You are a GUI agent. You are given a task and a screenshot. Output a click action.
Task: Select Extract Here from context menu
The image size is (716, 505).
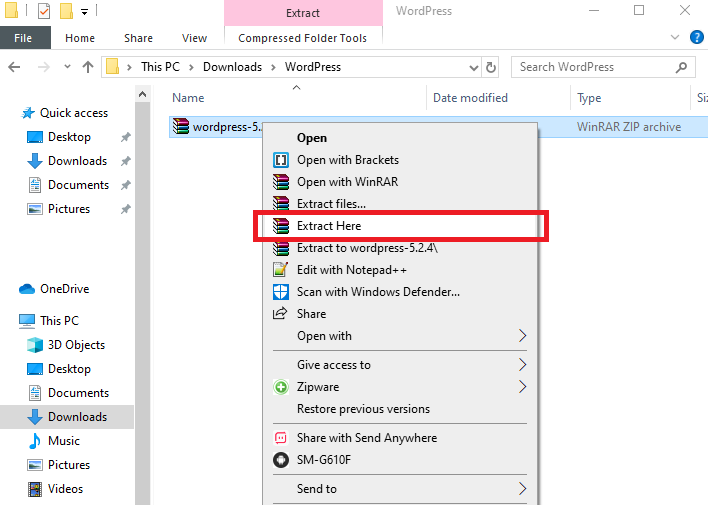400,226
